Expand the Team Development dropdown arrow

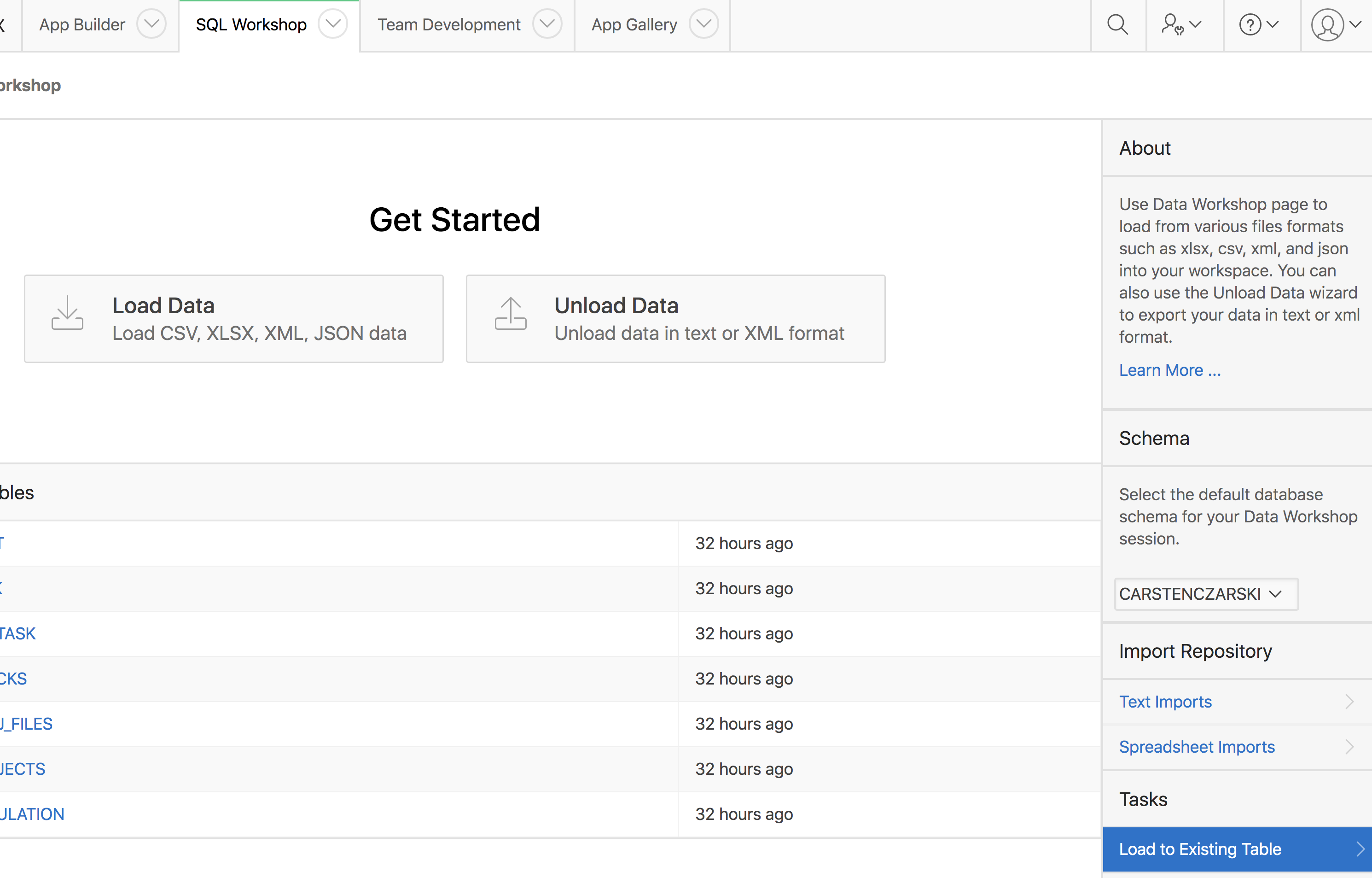547,24
